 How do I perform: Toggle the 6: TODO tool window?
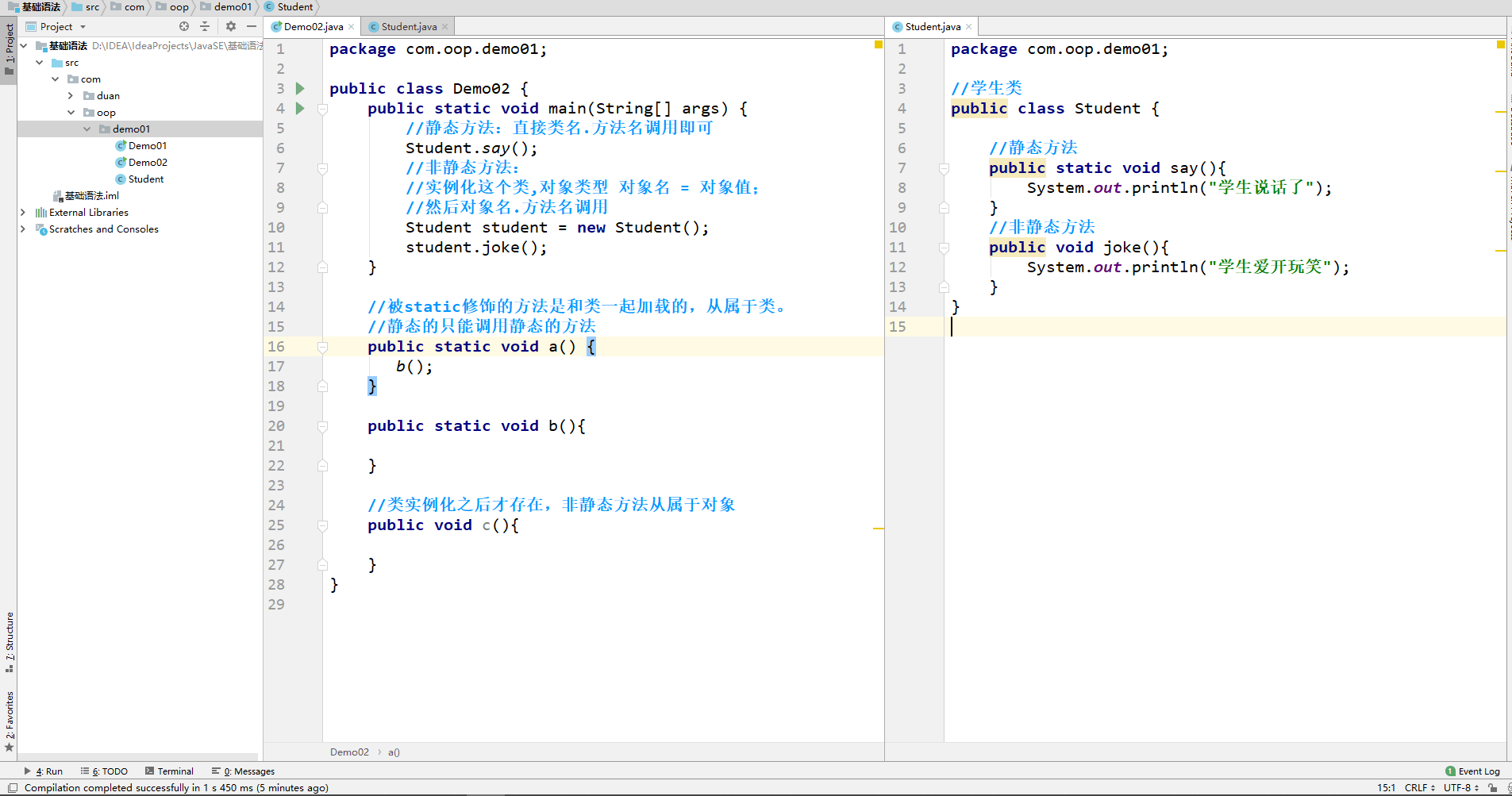pyautogui.click(x=104, y=771)
